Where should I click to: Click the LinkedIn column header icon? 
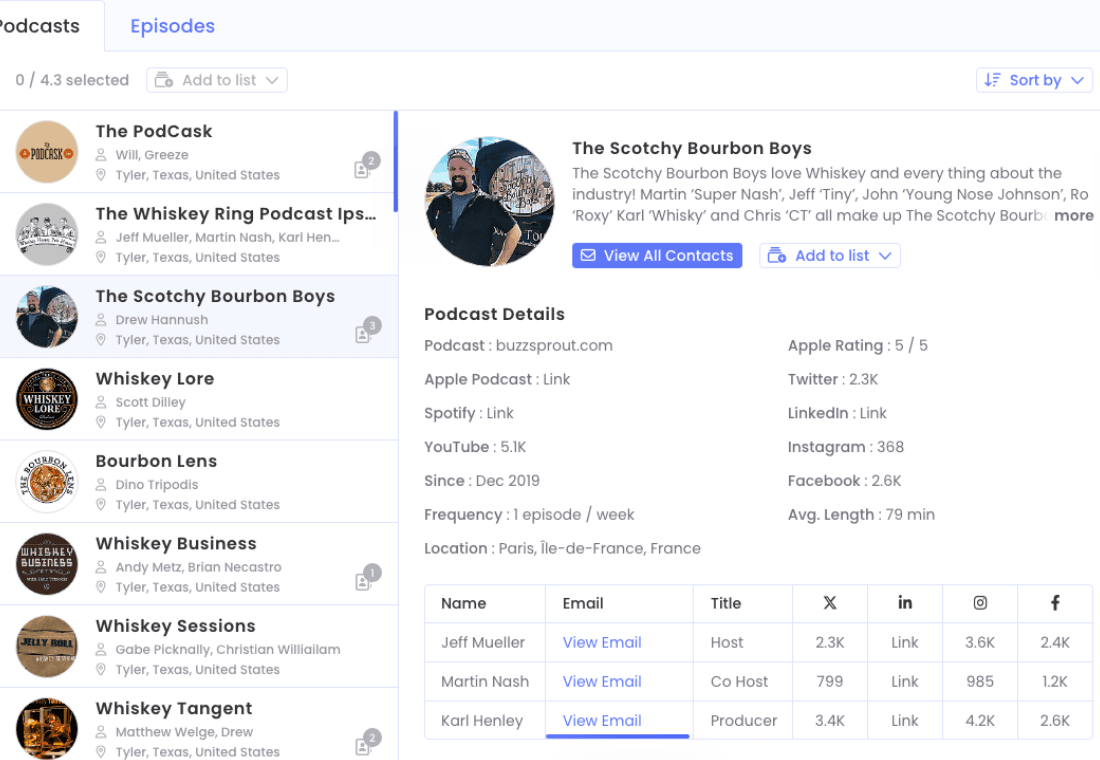pyautogui.click(x=904, y=603)
